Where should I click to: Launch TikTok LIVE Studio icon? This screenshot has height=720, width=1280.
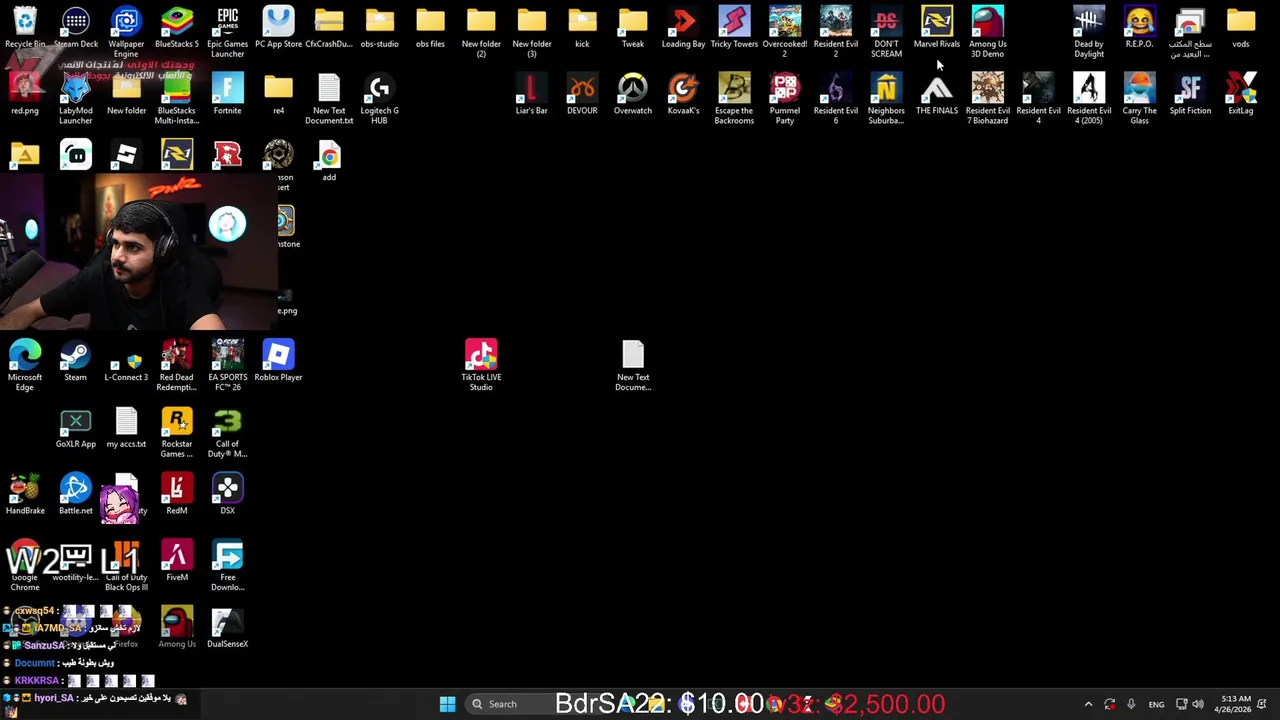(x=481, y=365)
